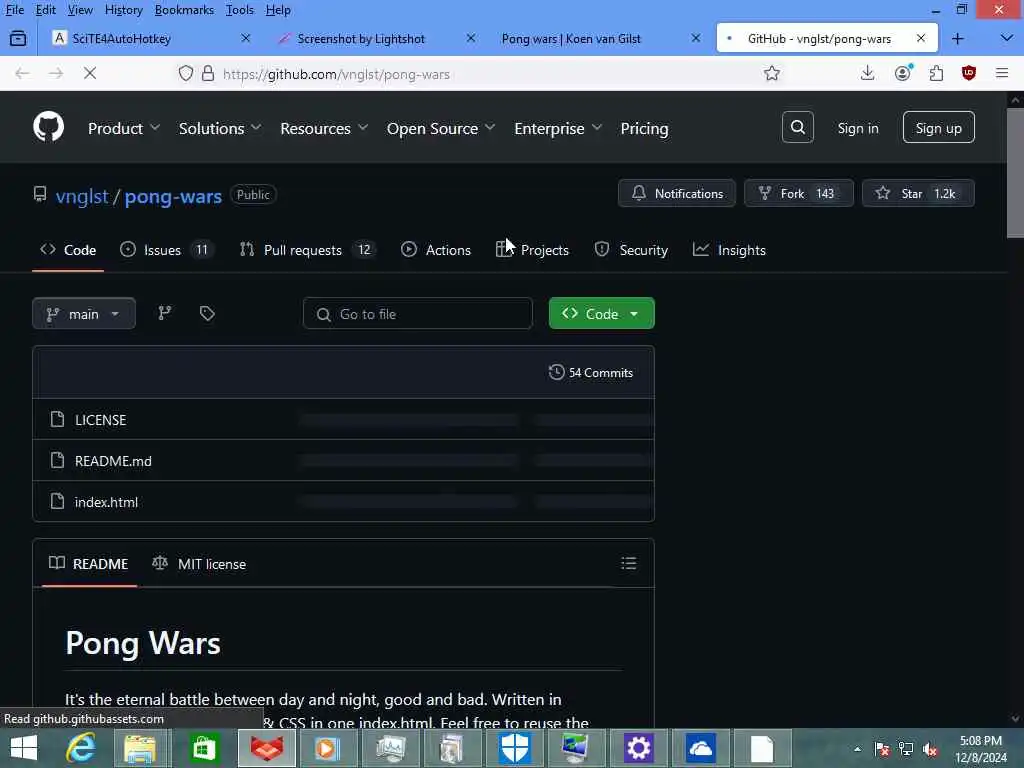Screen dimensions: 1024x768
Task: Open the main branch selector dropdown
Action: tap(84, 313)
